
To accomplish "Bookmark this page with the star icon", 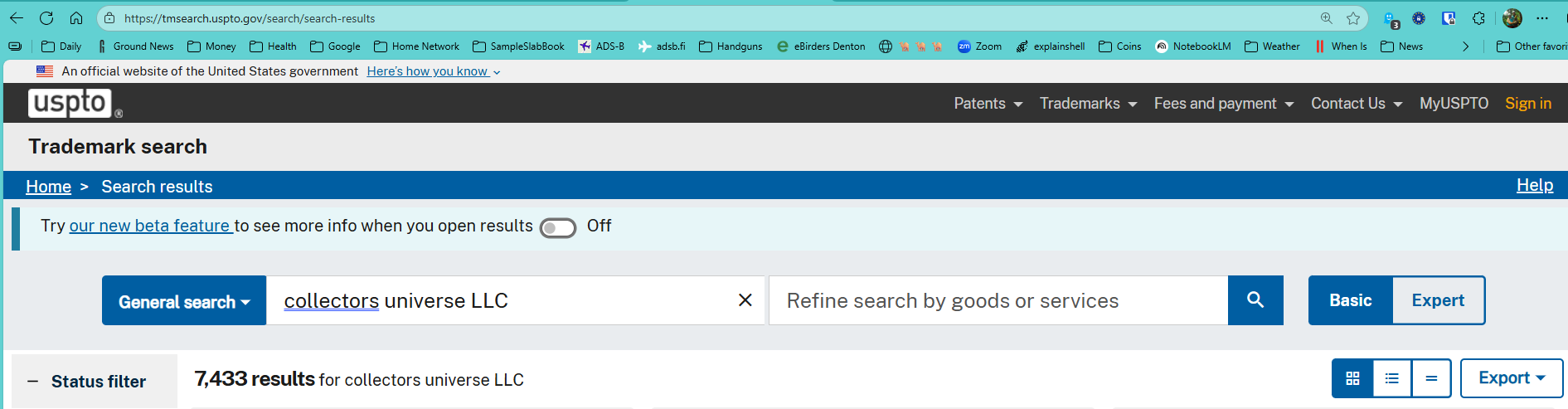I will pyautogui.click(x=1353, y=18).
